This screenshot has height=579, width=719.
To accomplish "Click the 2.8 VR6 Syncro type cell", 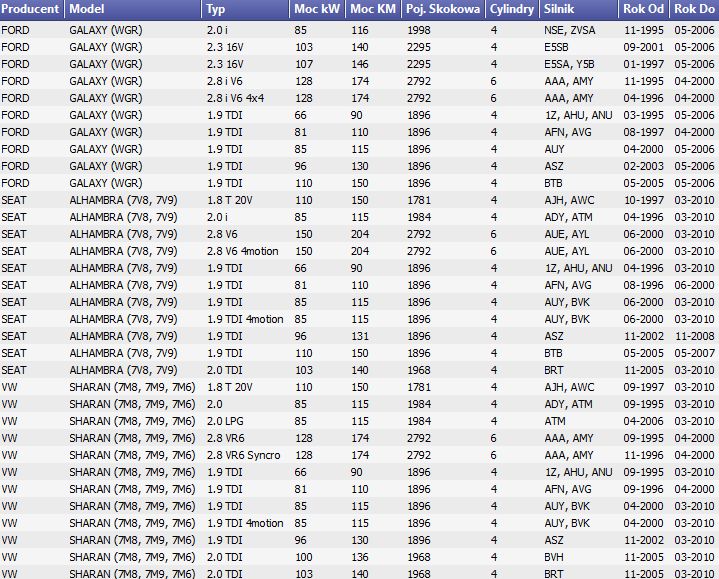I will click(243, 455).
